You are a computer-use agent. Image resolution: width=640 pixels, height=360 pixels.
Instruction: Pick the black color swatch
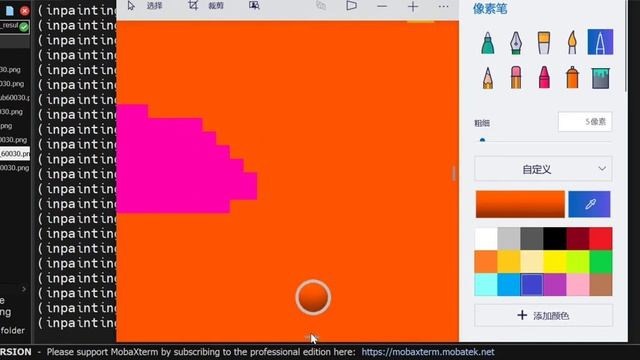(x=554, y=239)
